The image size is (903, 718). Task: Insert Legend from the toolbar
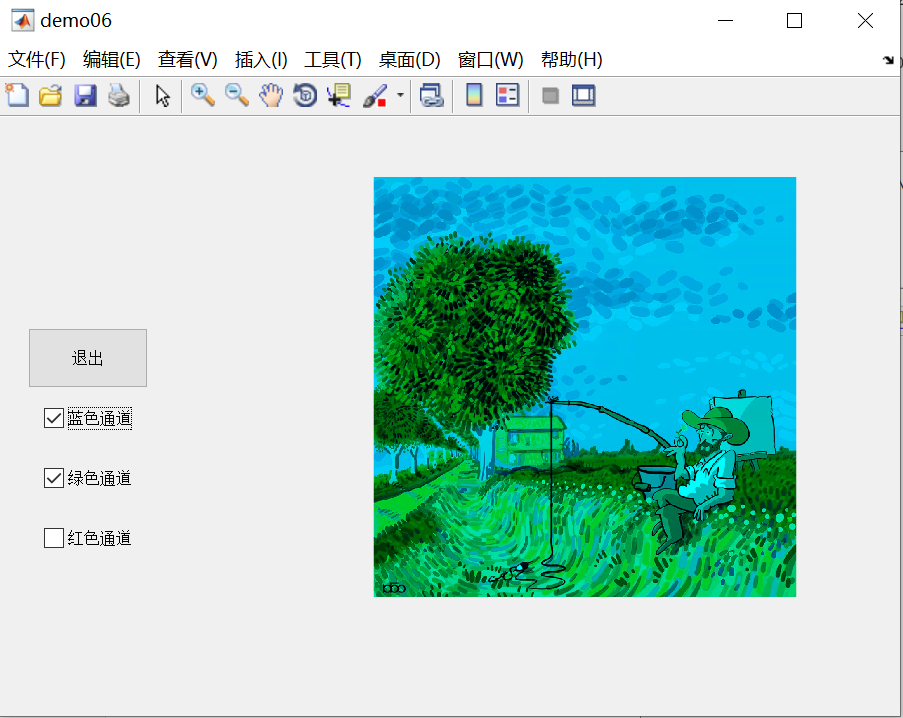pos(507,95)
